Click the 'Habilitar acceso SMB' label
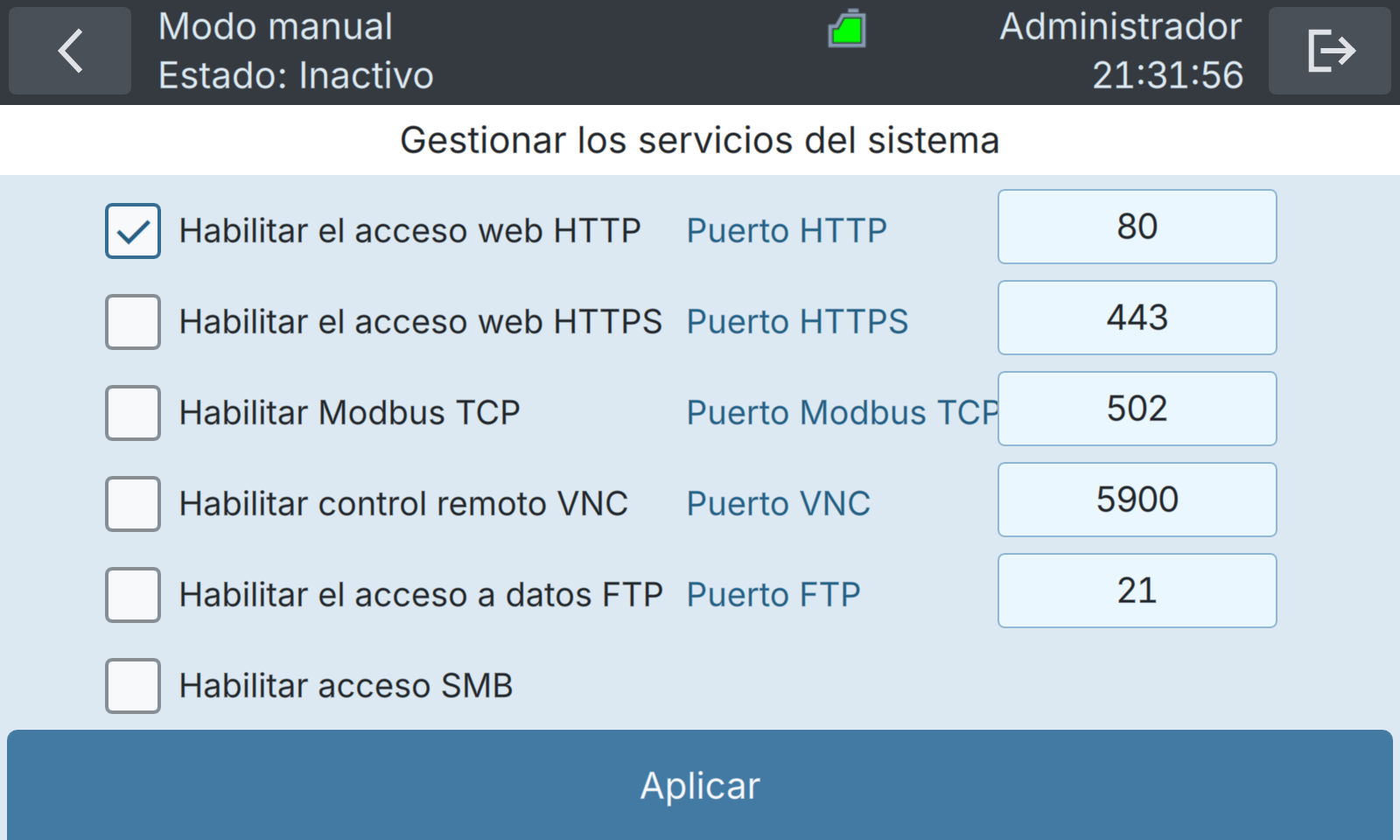 pyautogui.click(x=346, y=686)
